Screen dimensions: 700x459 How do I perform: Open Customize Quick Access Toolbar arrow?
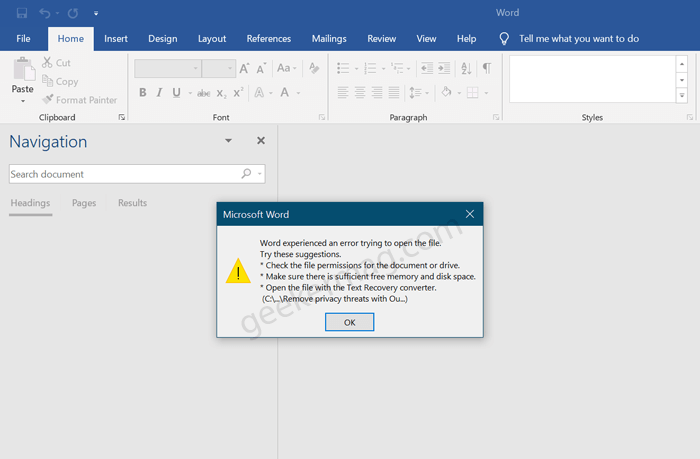point(96,13)
